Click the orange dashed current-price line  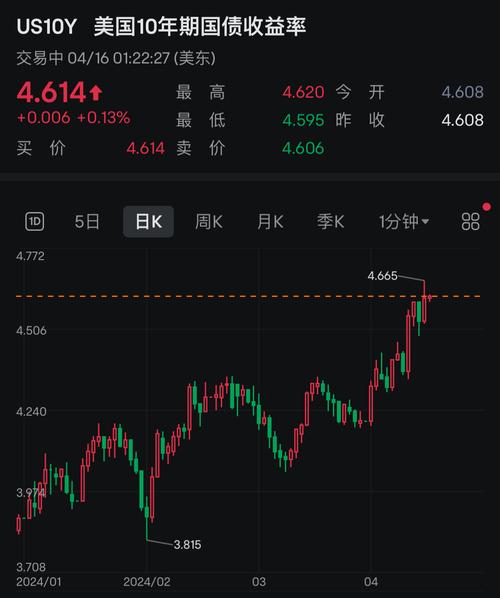(x=248, y=296)
